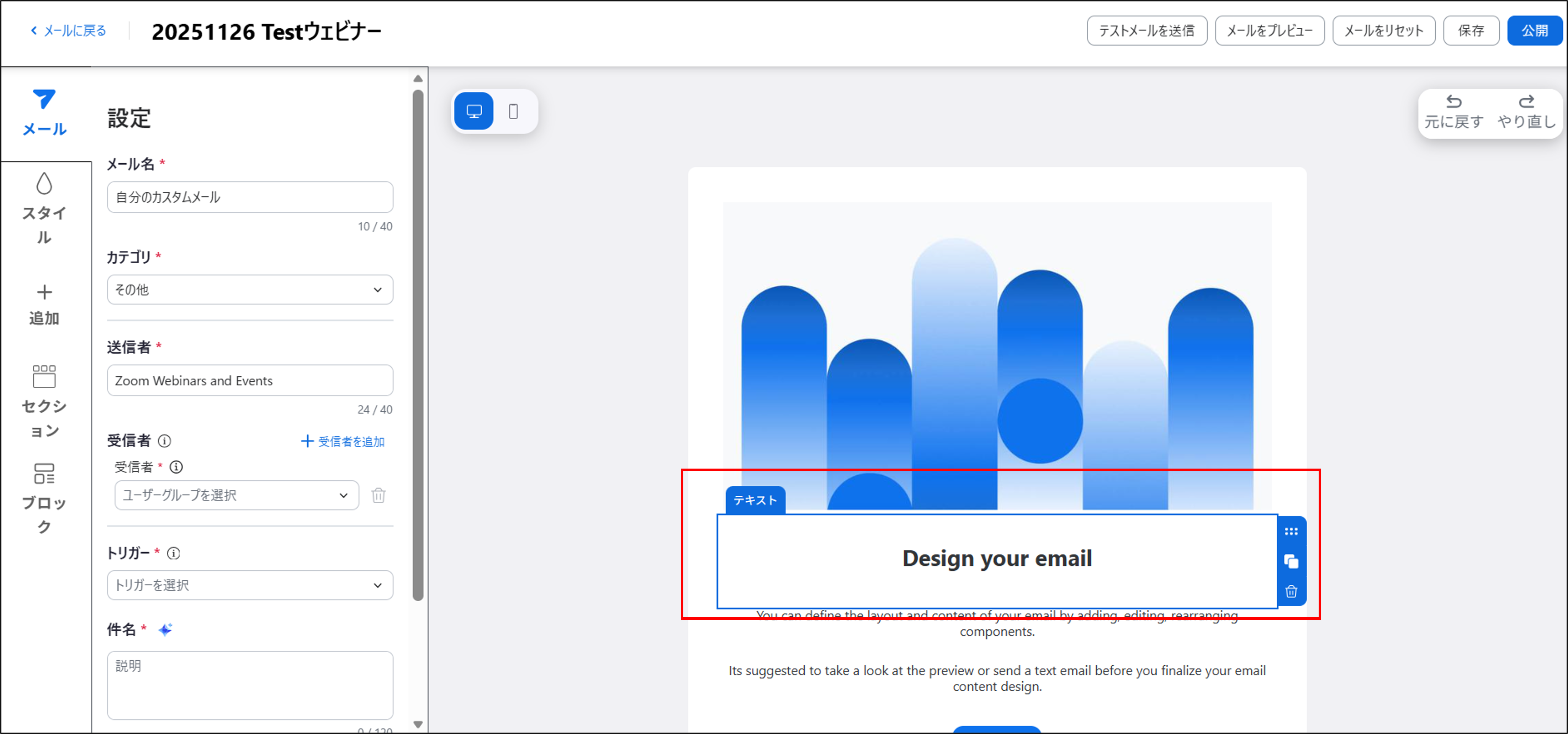Click the info icon beside the 受信者 heading
The image size is (1568, 734).
tap(164, 440)
